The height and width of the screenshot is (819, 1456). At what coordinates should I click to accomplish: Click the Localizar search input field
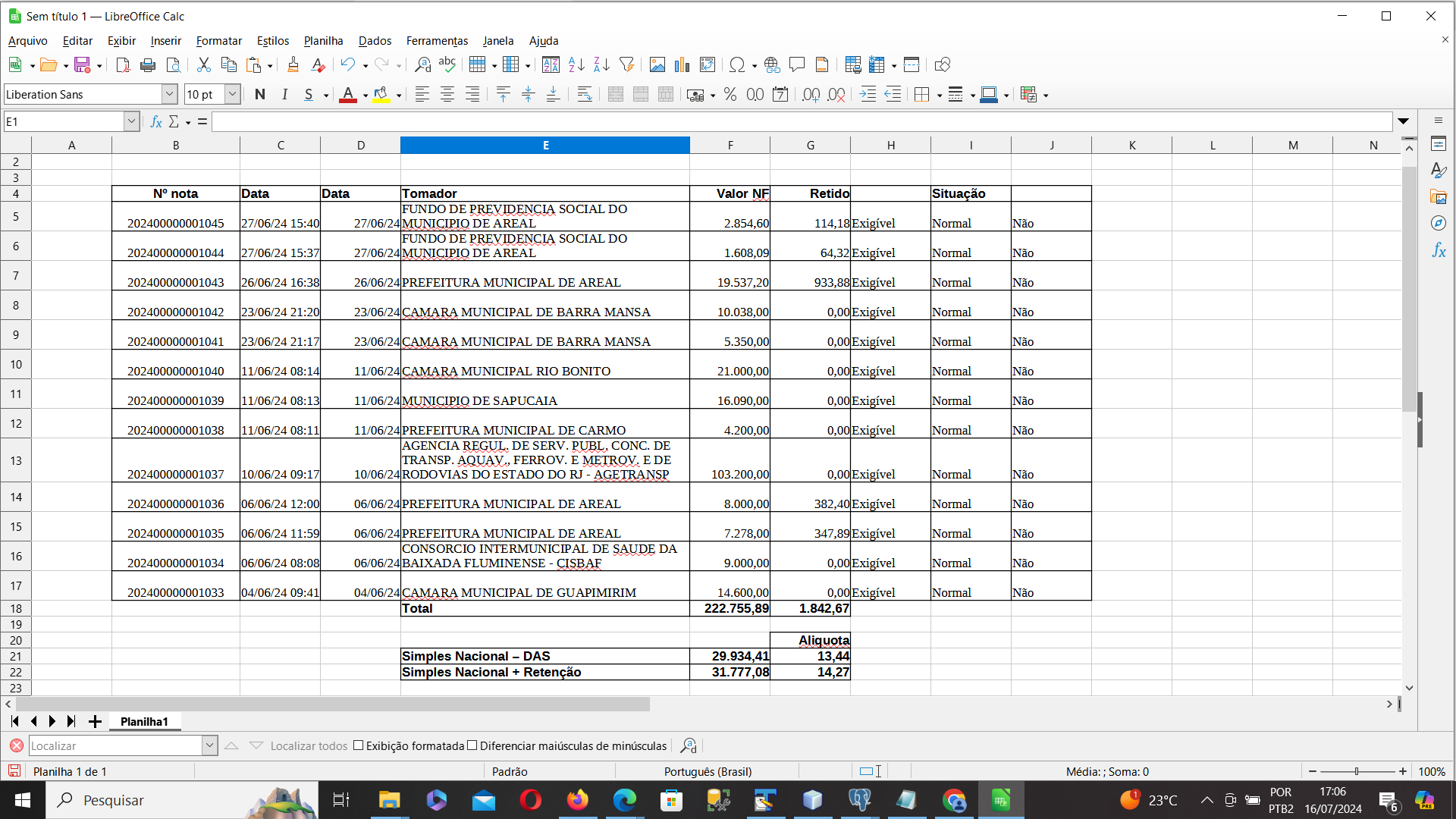coord(115,746)
